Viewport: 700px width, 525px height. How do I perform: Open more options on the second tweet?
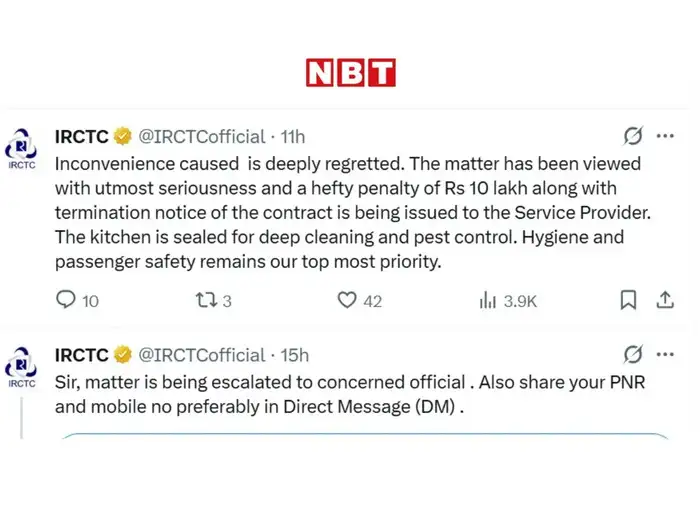point(665,354)
